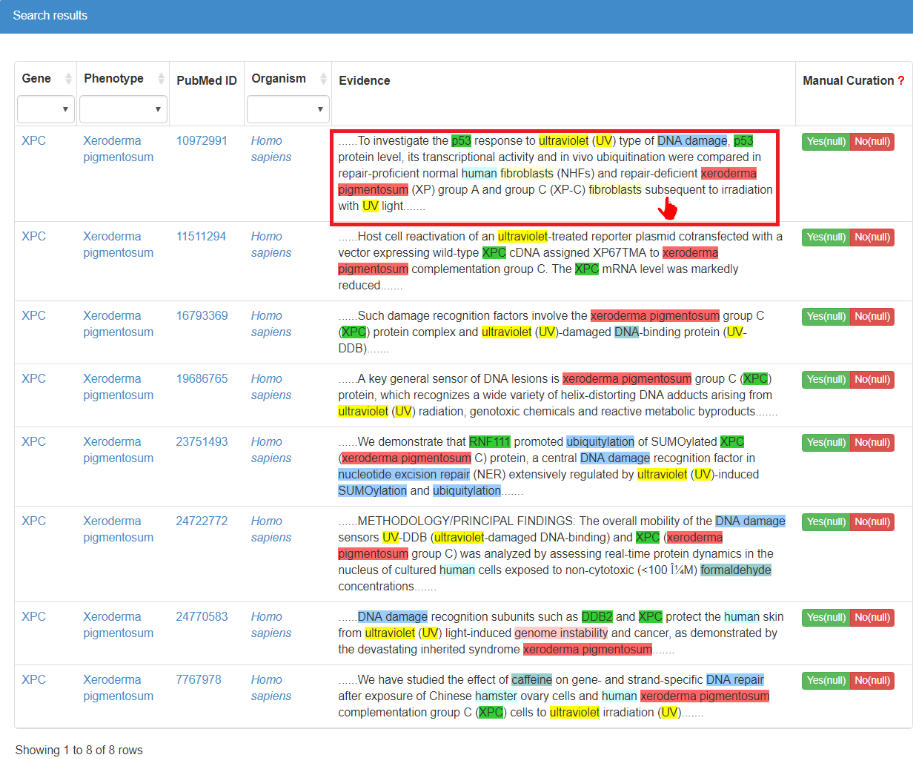
Task: Click No(null) for PubMed 11511294 row
Action: pyautogui.click(x=872, y=237)
